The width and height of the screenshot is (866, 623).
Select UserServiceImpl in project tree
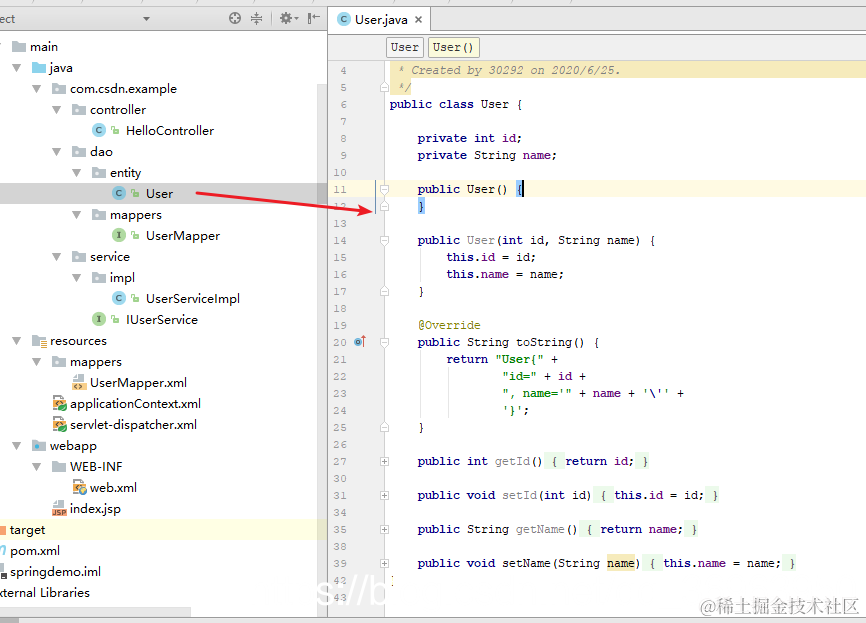(x=193, y=299)
